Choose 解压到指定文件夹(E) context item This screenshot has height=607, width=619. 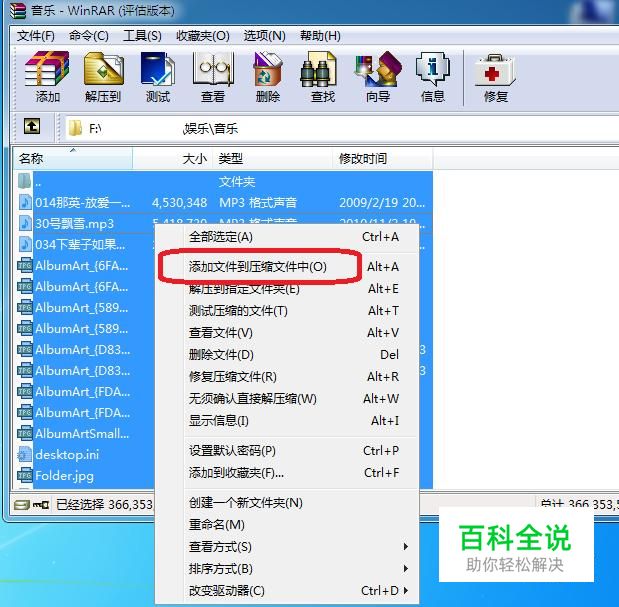[x=287, y=289]
